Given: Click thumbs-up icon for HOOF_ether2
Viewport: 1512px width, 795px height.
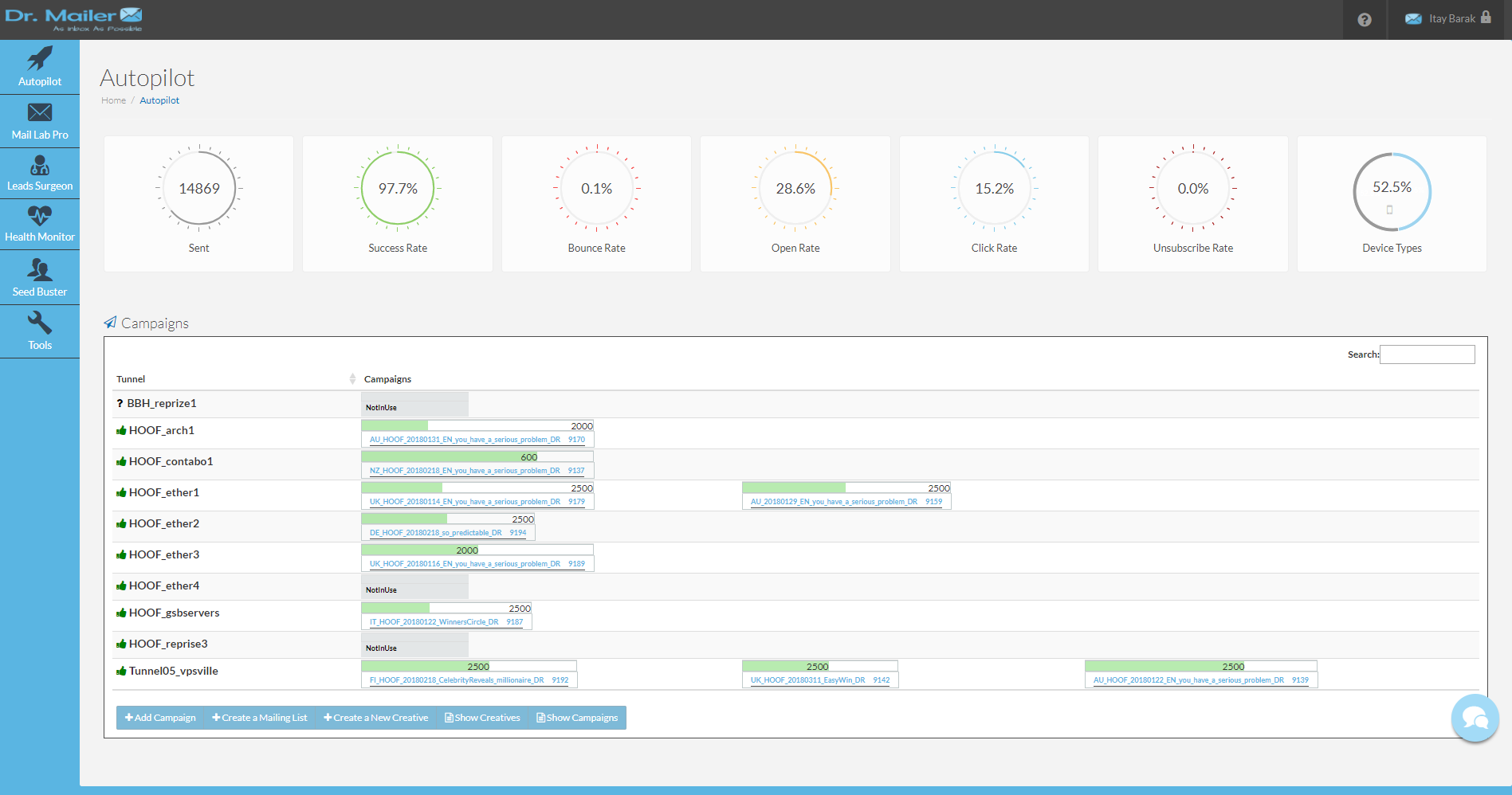Looking at the screenshot, I should pos(121,524).
